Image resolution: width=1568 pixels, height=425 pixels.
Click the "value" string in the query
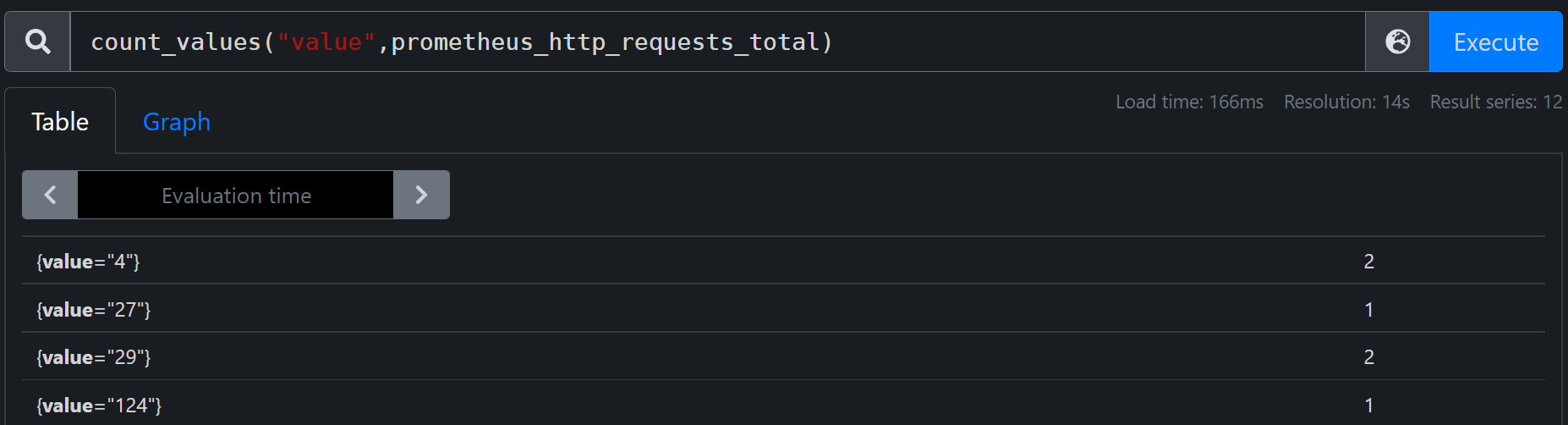pos(326,41)
